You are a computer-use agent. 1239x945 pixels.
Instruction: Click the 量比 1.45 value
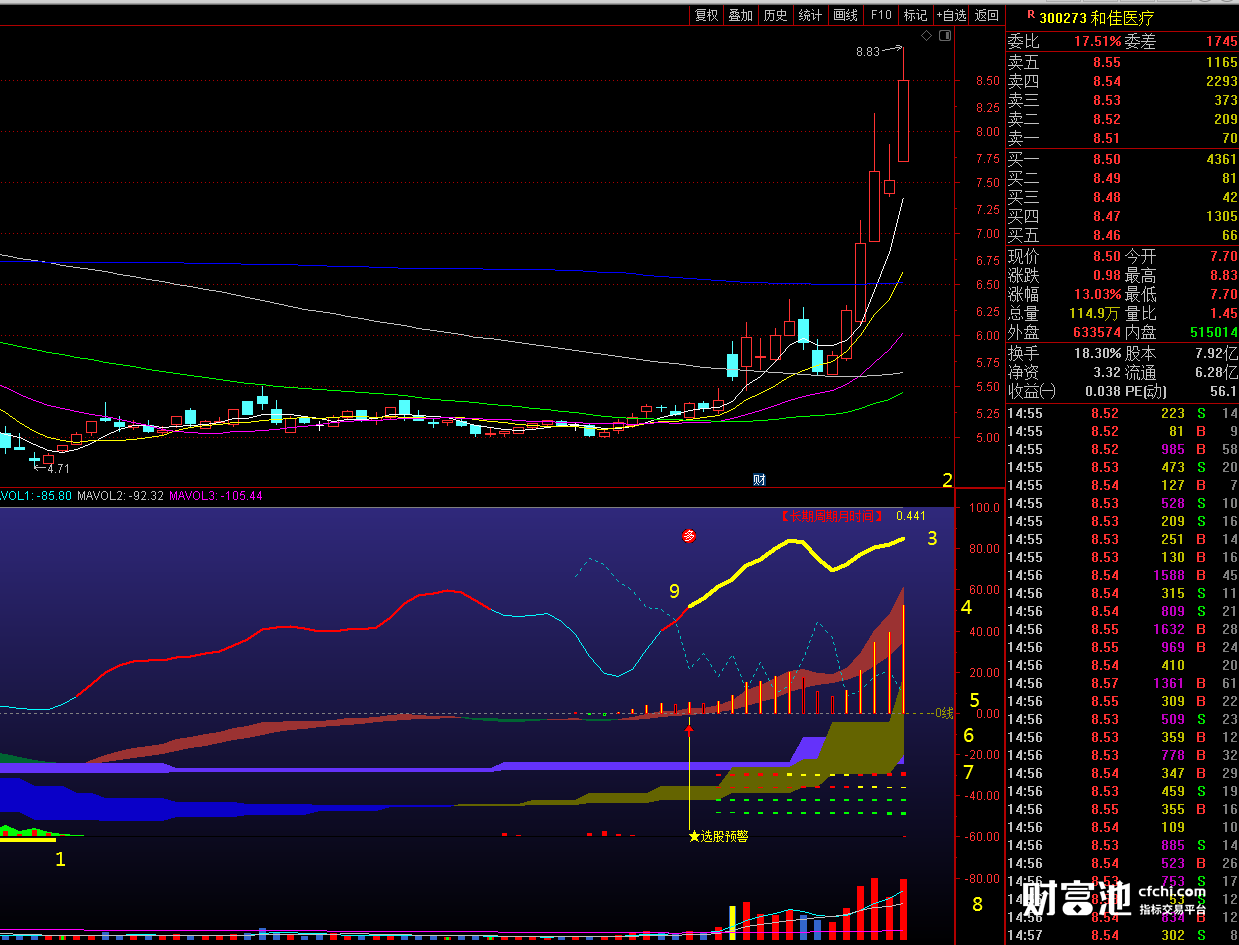[1224, 314]
